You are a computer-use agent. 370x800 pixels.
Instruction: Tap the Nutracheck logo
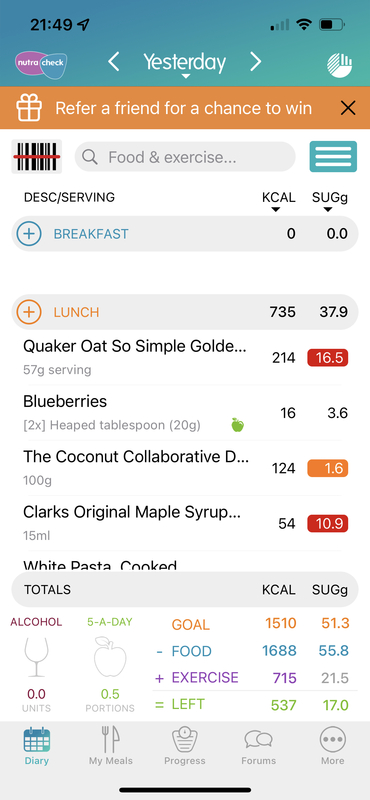click(41, 64)
